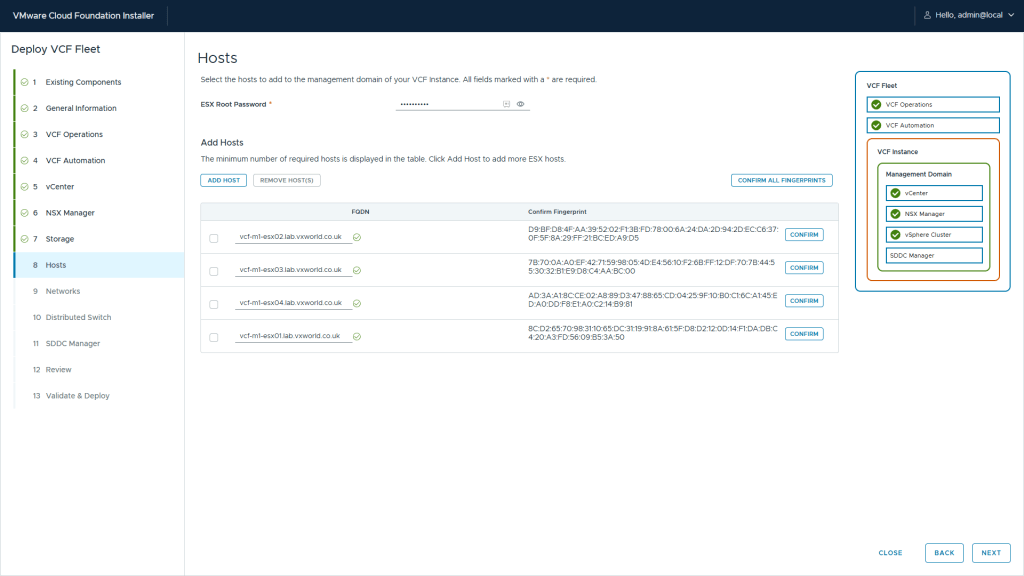Click Confirm All Fingerprints
Screen dimensions: 1024x576
point(781,180)
